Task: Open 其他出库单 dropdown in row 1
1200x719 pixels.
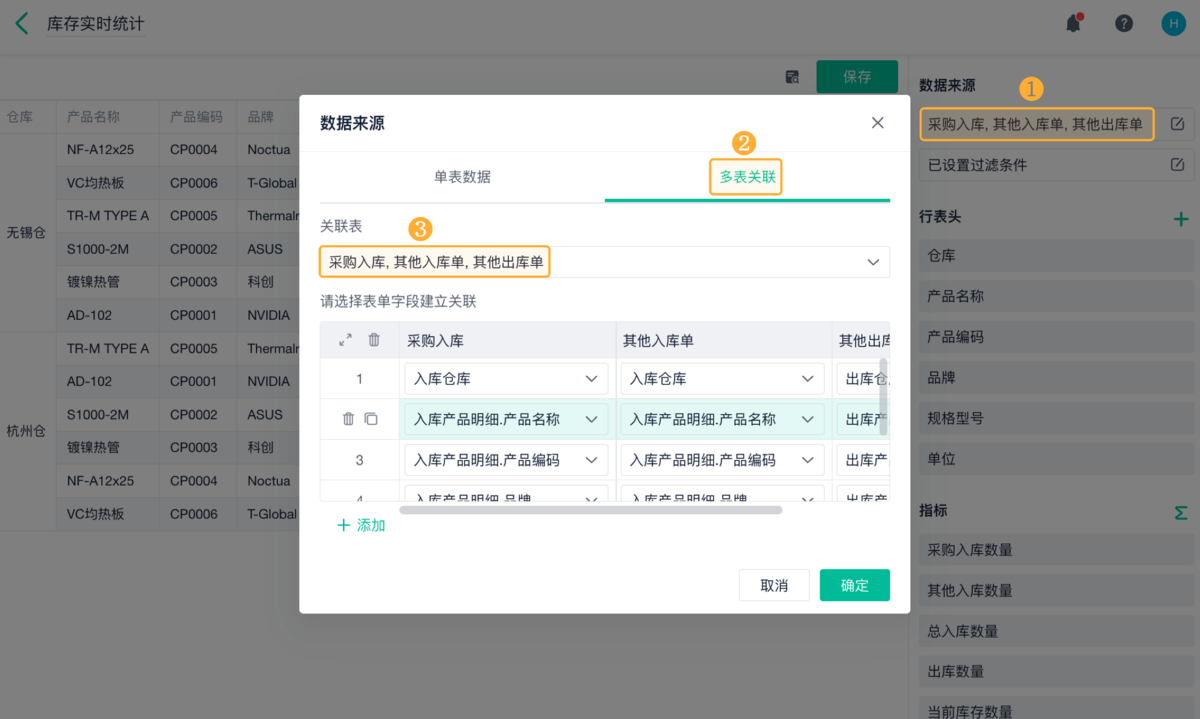Action: coord(862,379)
